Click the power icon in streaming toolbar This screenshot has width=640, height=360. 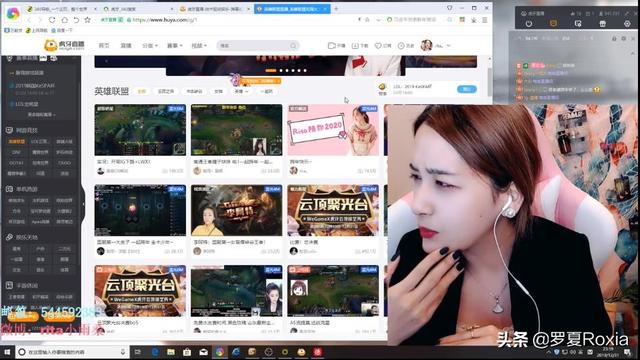(x=529, y=24)
